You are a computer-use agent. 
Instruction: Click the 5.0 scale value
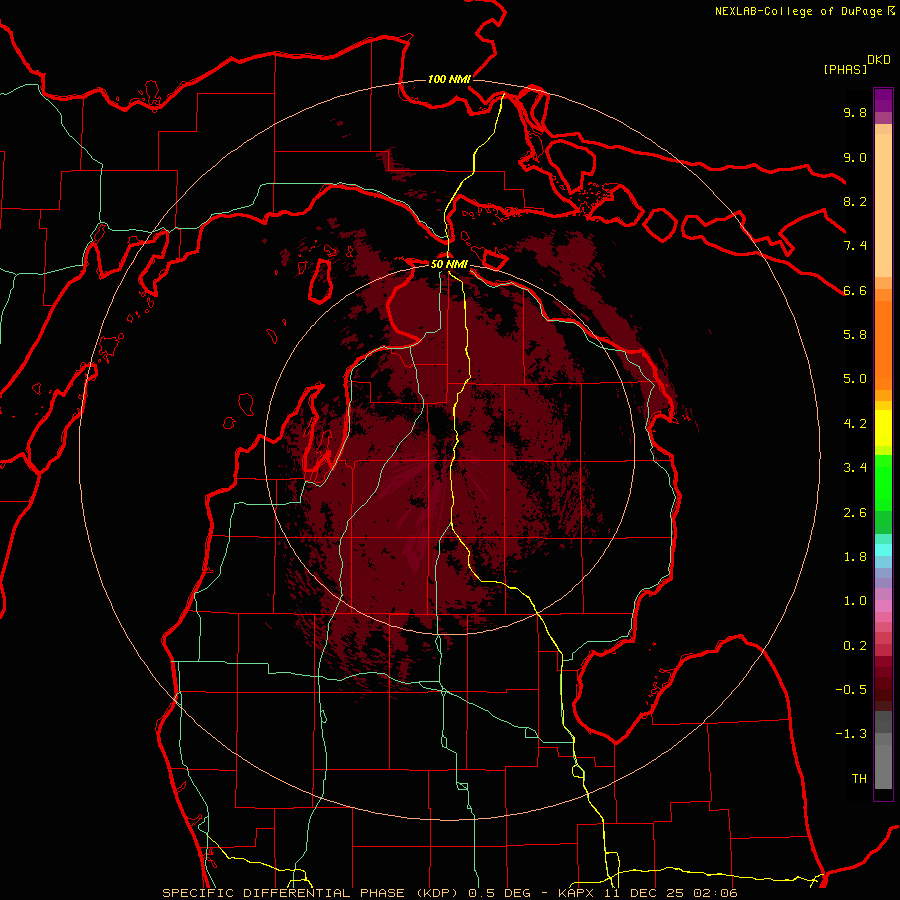click(x=855, y=379)
